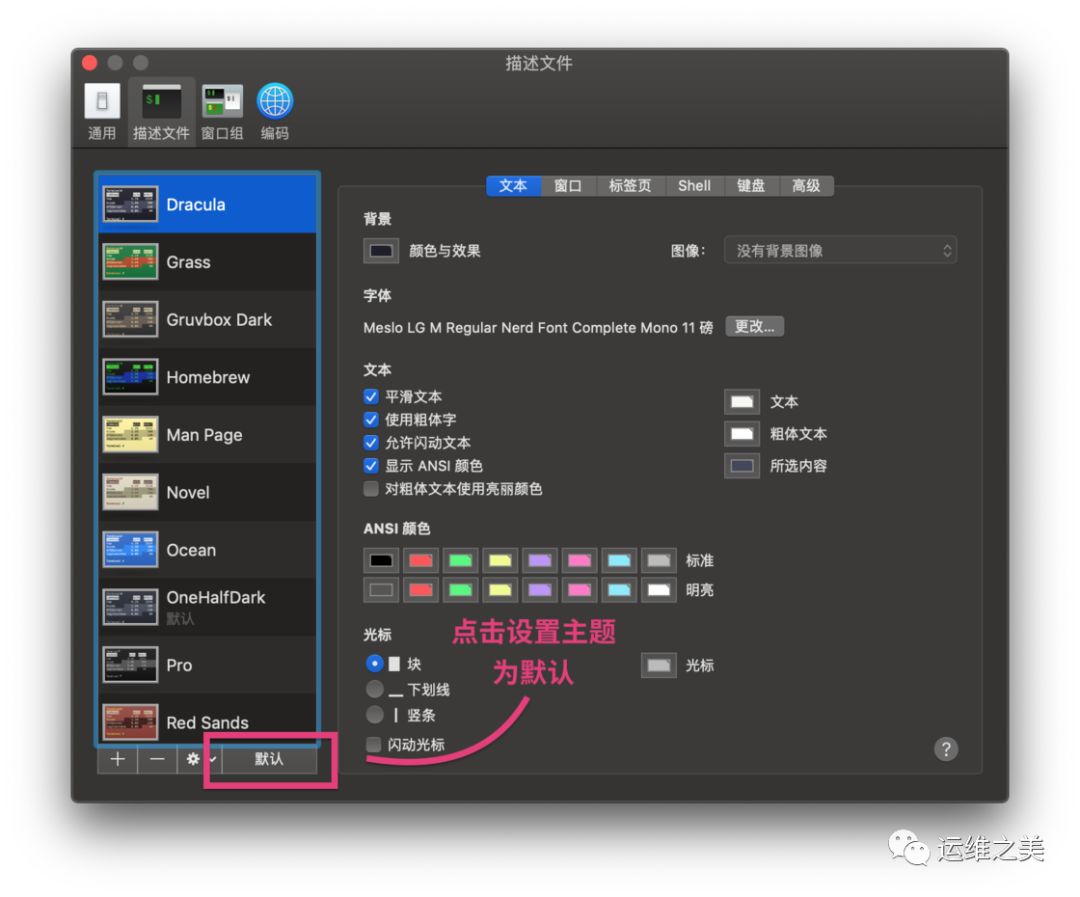Open the 标签页 tab
This screenshot has height=897, width=1080.
click(x=630, y=186)
